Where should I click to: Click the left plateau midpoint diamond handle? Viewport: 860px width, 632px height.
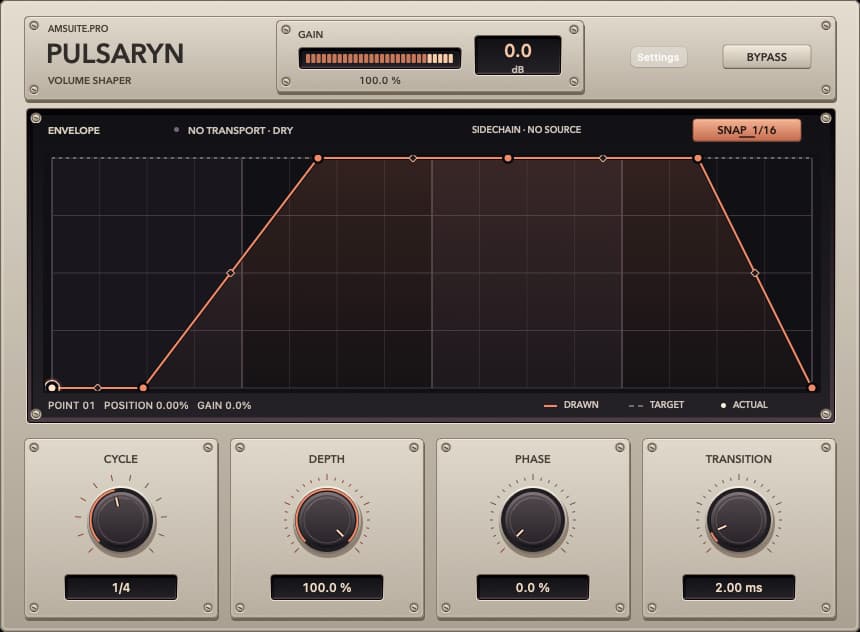413,159
